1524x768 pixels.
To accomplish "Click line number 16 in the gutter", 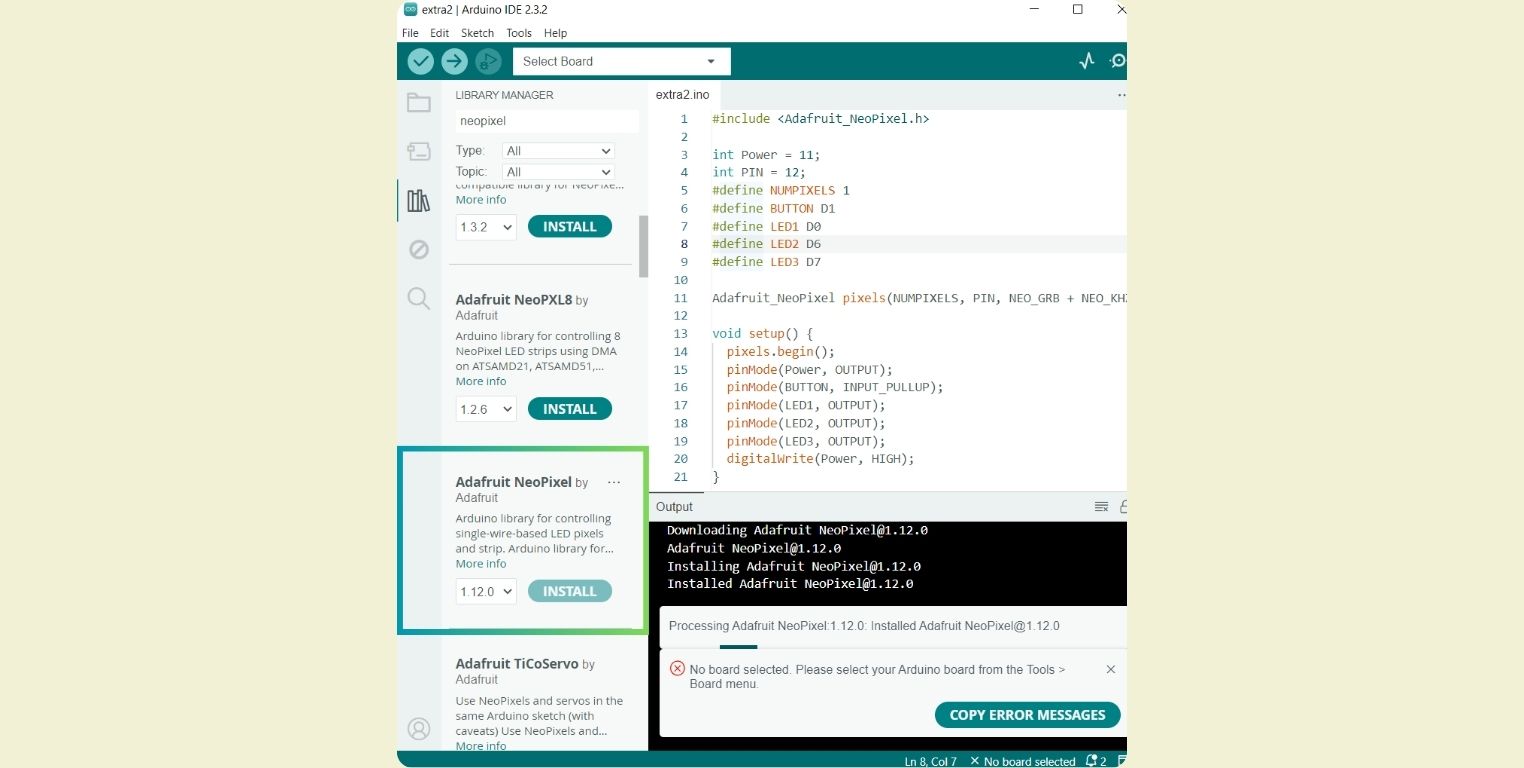I will [681, 387].
